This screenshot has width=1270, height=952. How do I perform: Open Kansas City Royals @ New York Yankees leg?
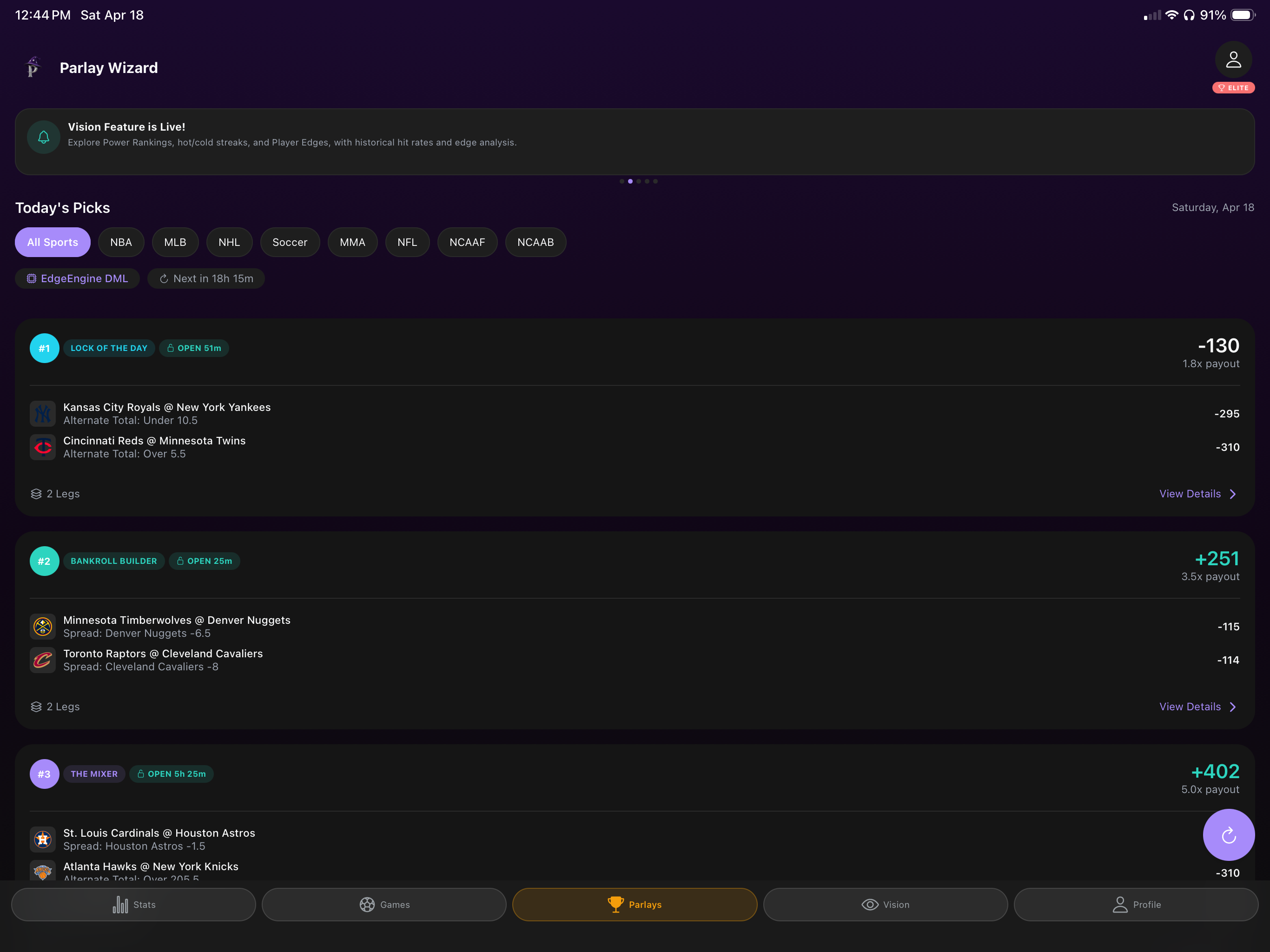[635, 413]
